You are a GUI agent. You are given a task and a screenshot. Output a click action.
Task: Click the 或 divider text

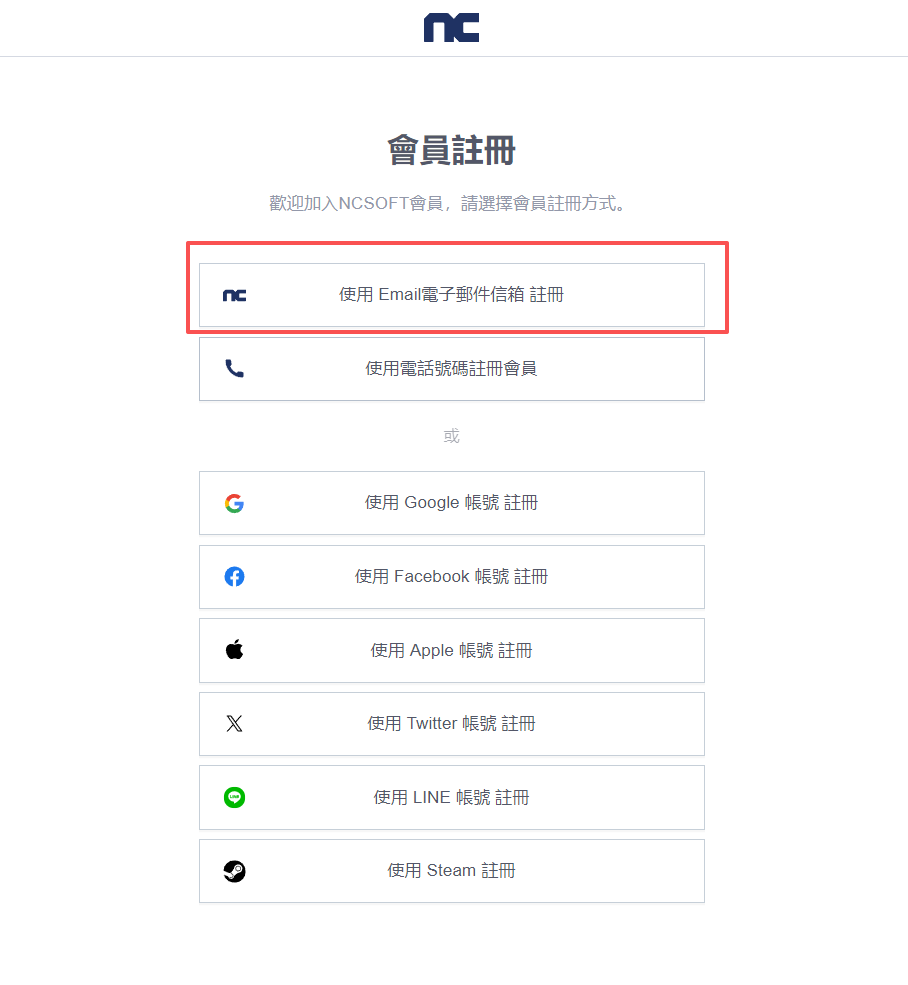[451, 436]
